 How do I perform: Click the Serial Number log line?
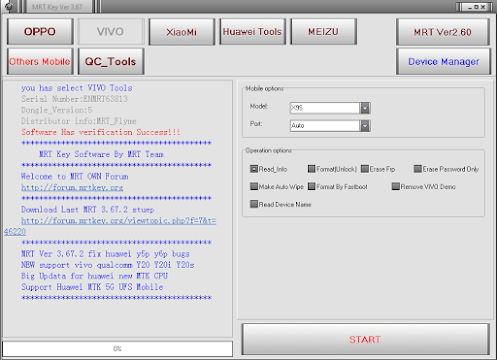(x=74, y=99)
